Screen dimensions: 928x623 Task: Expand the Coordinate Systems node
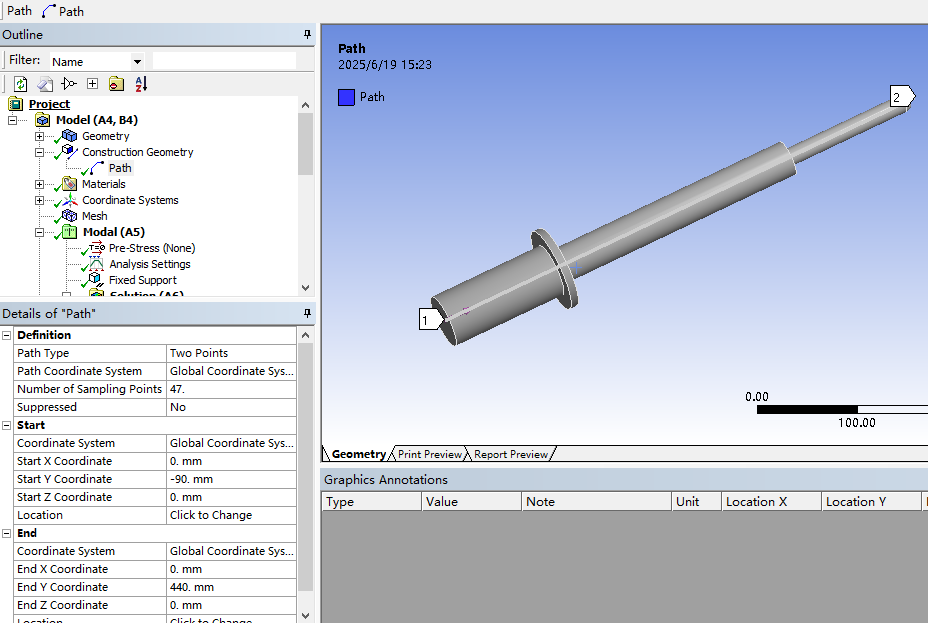(x=39, y=200)
